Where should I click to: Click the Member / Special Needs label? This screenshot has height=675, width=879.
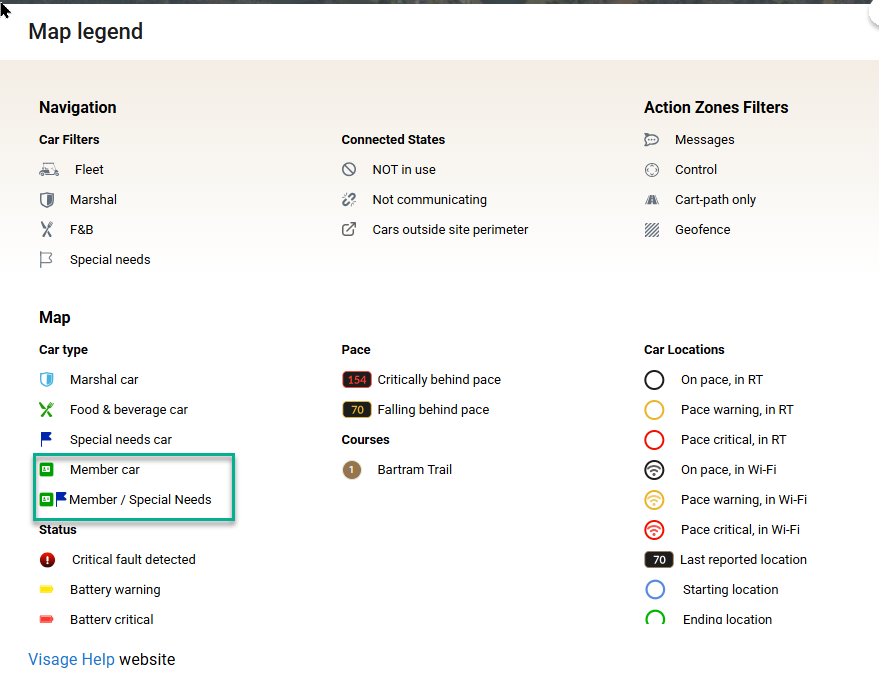pyautogui.click(x=140, y=500)
